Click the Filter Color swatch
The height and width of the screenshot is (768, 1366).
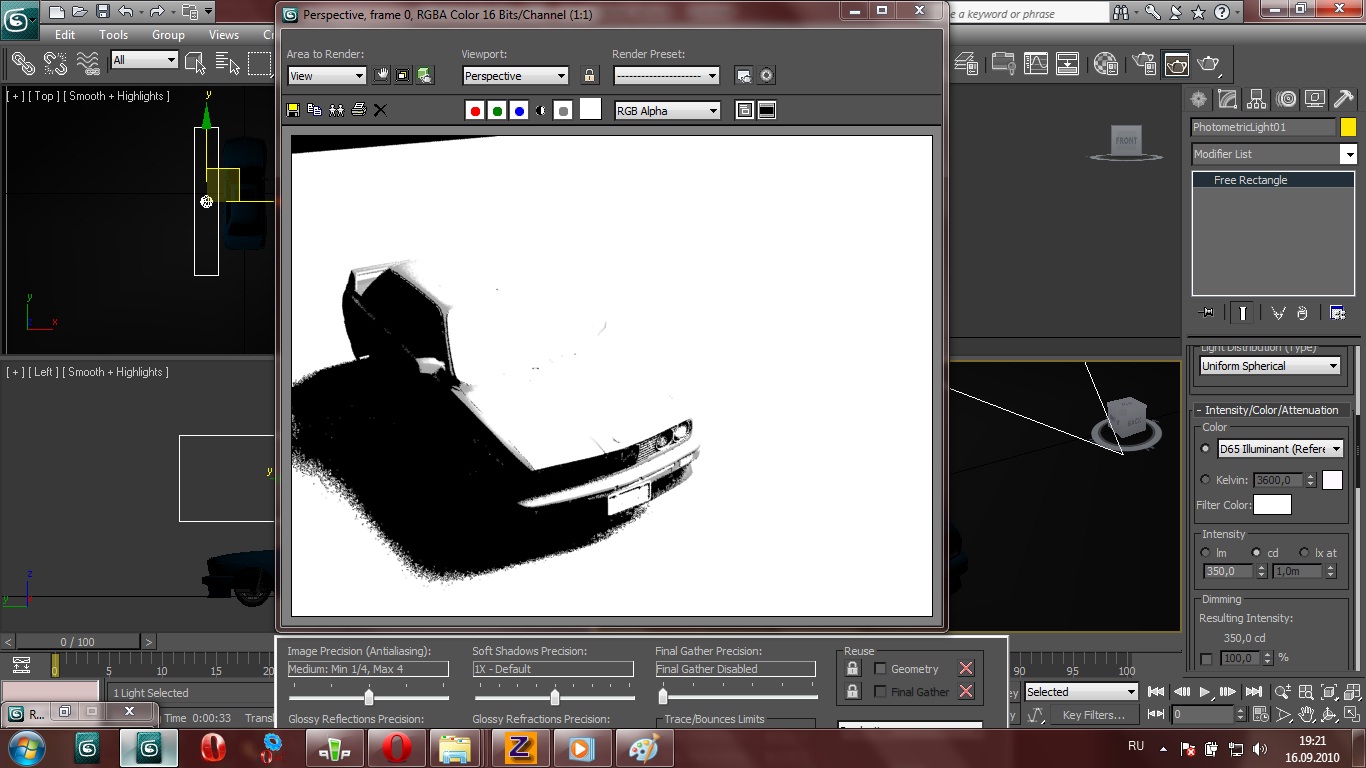tap(1272, 505)
